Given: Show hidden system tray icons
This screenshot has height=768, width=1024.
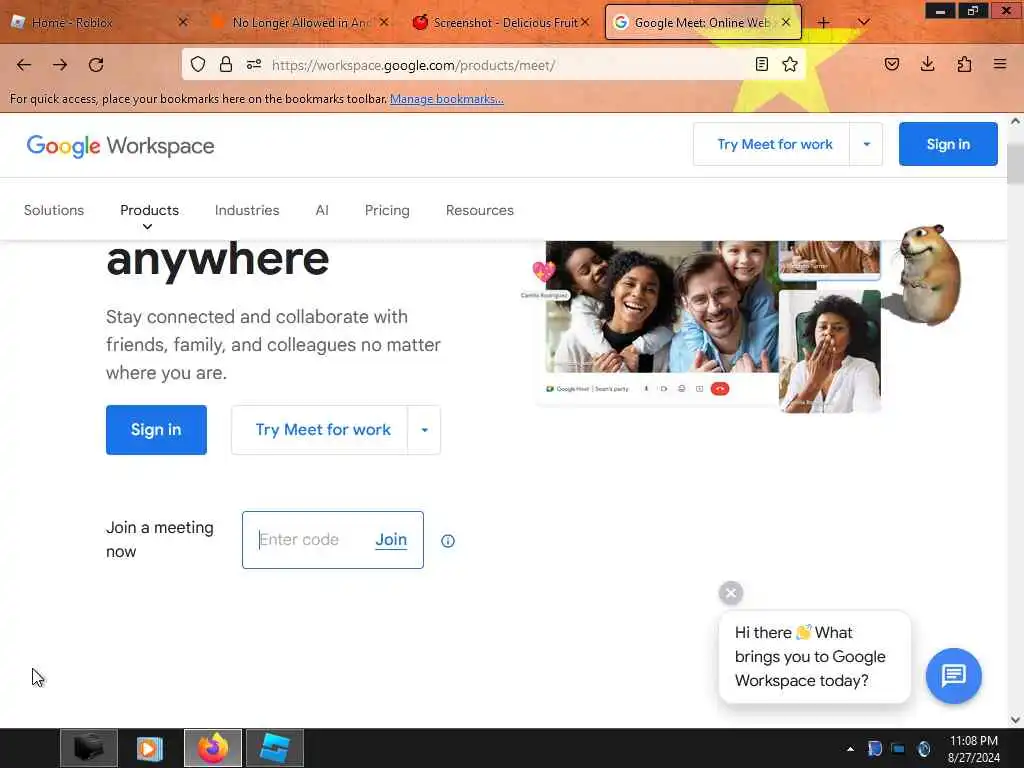Looking at the screenshot, I should coord(850,749).
